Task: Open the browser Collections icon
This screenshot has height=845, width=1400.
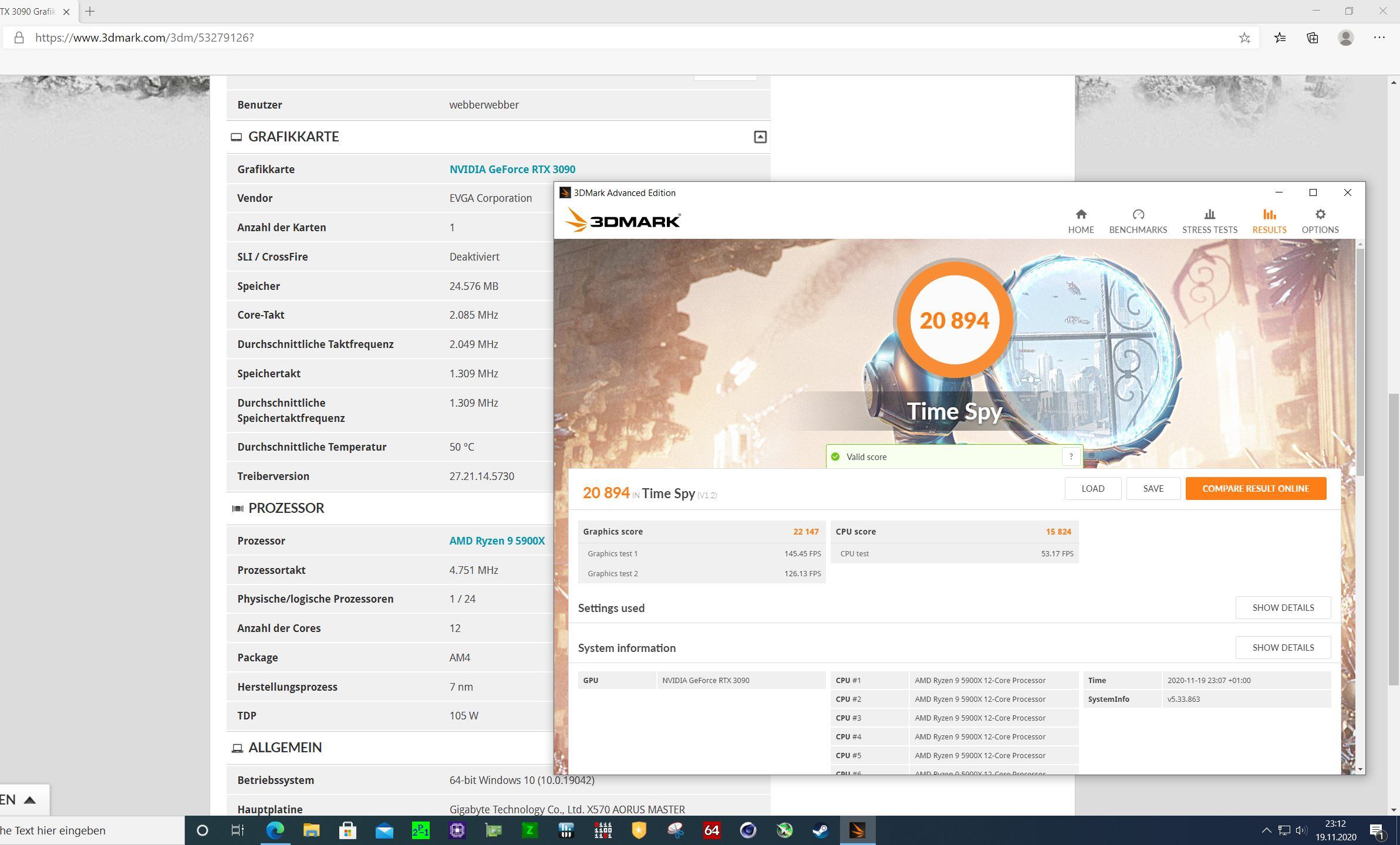Action: pyautogui.click(x=1313, y=38)
